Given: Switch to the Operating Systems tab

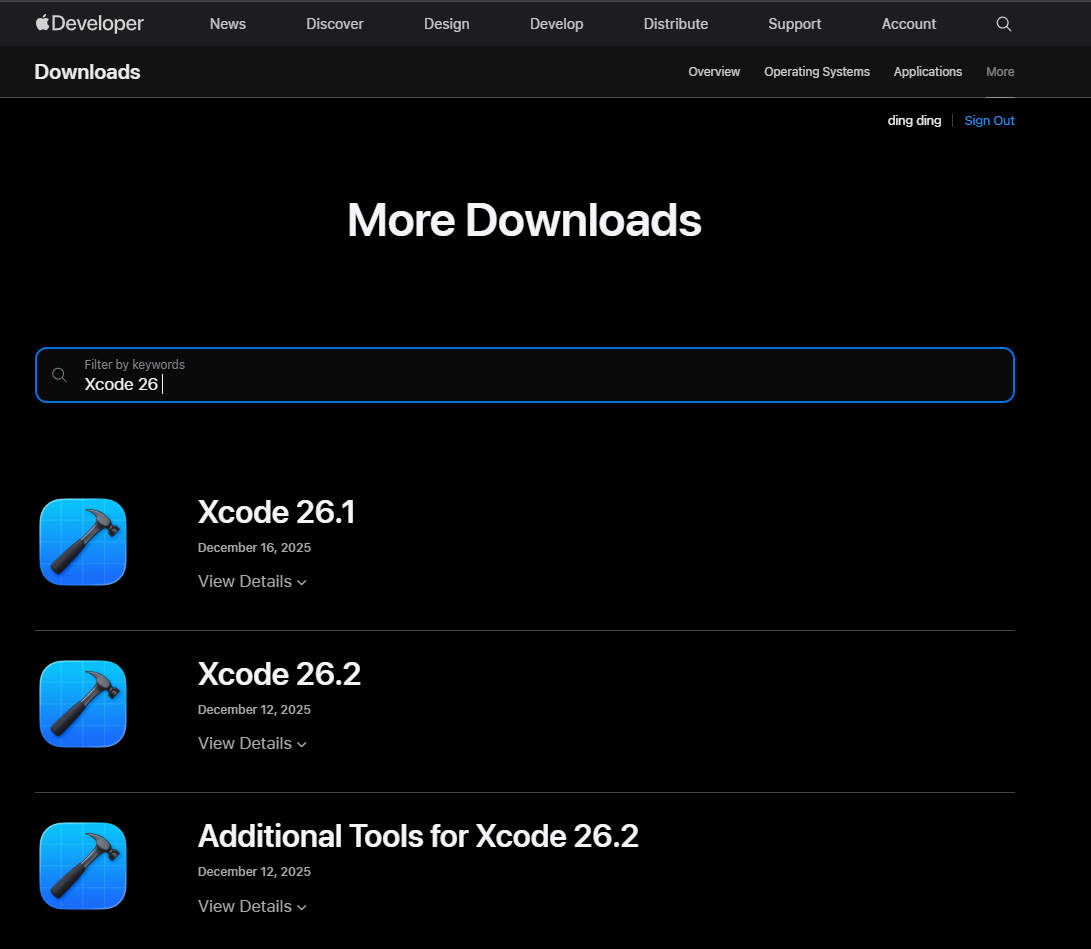Looking at the screenshot, I should [817, 72].
